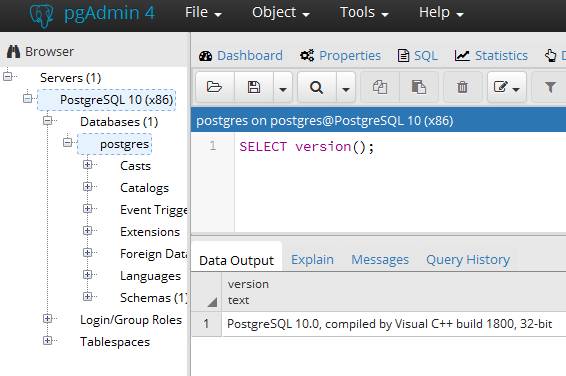
Task: Click the Statistics chart icon
Action: [462, 56]
